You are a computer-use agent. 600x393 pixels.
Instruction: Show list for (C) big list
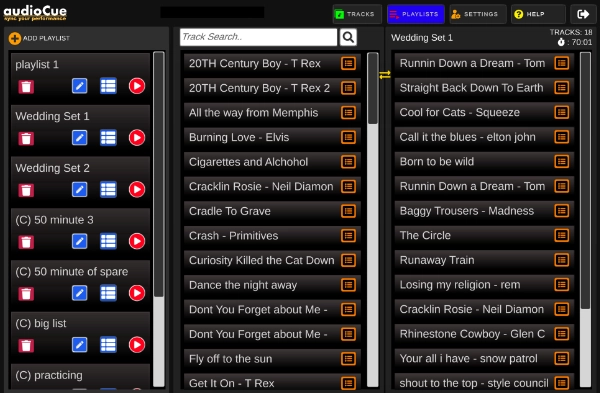pos(108,345)
